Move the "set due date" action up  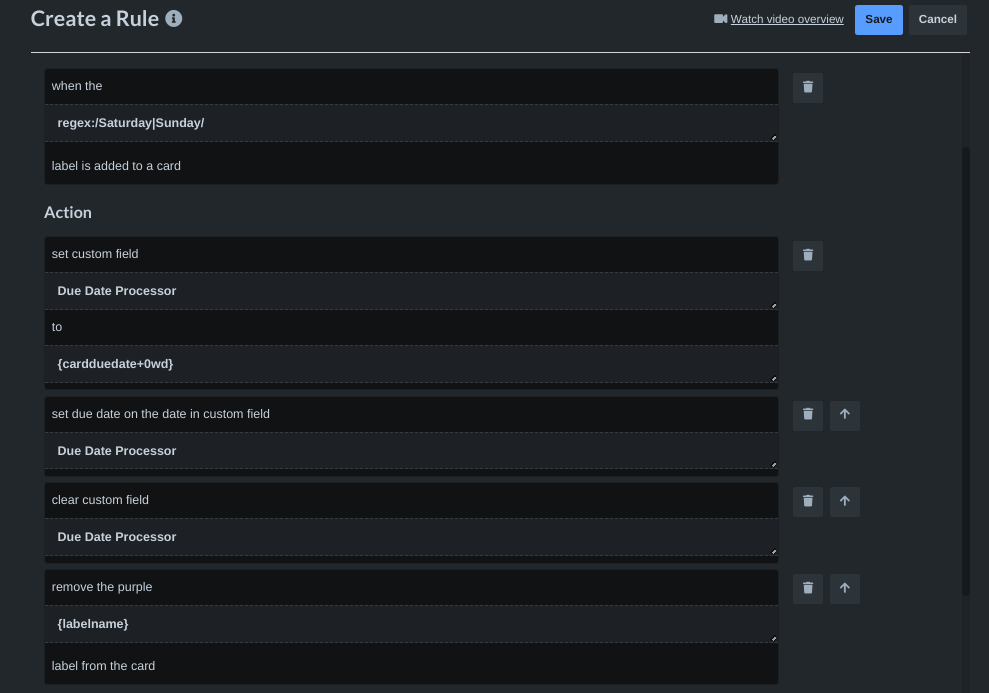click(844, 415)
